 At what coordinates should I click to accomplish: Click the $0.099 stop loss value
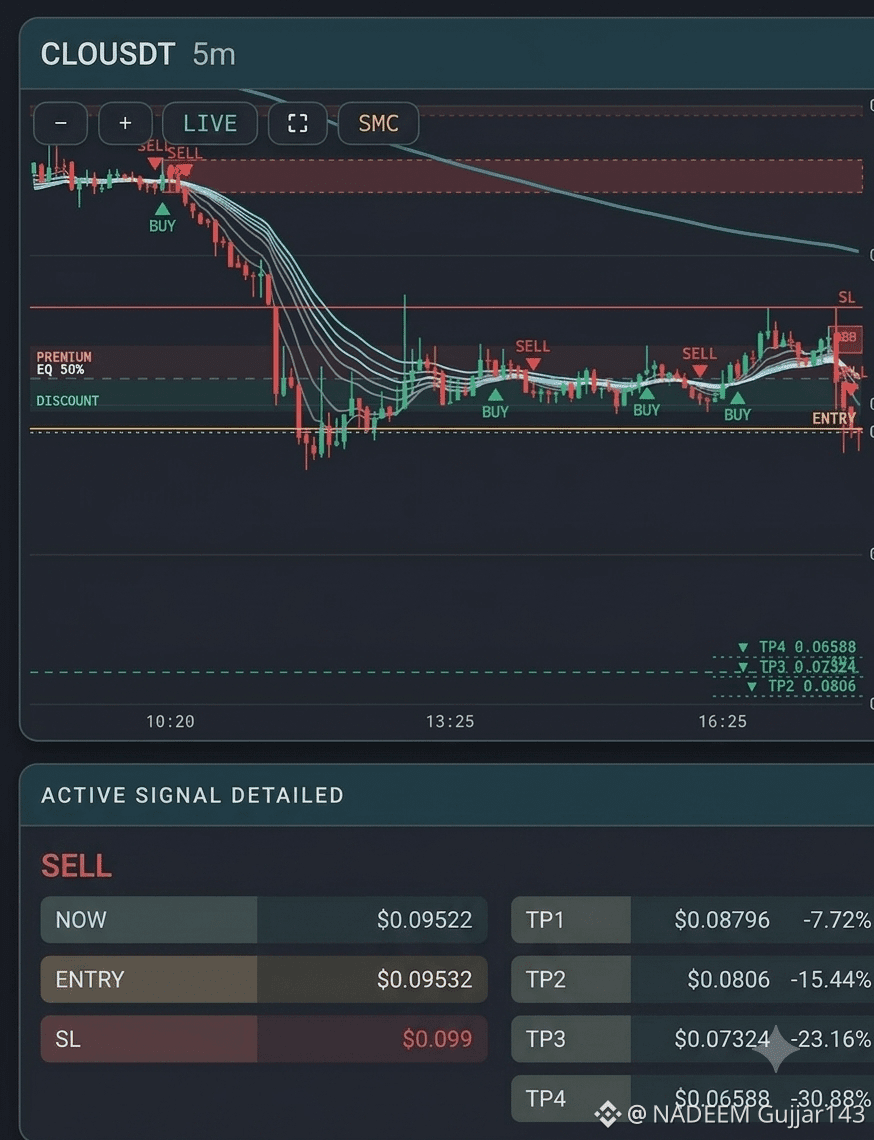pos(437,1039)
